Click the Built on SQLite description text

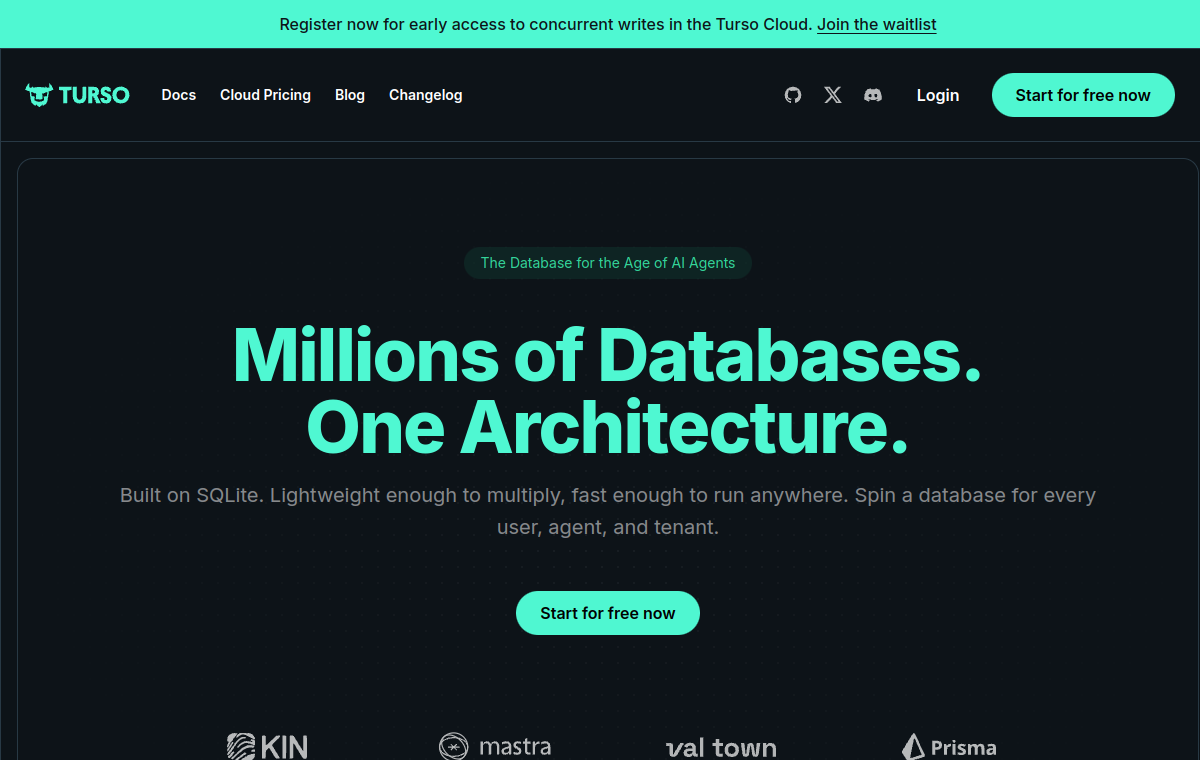coord(608,511)
